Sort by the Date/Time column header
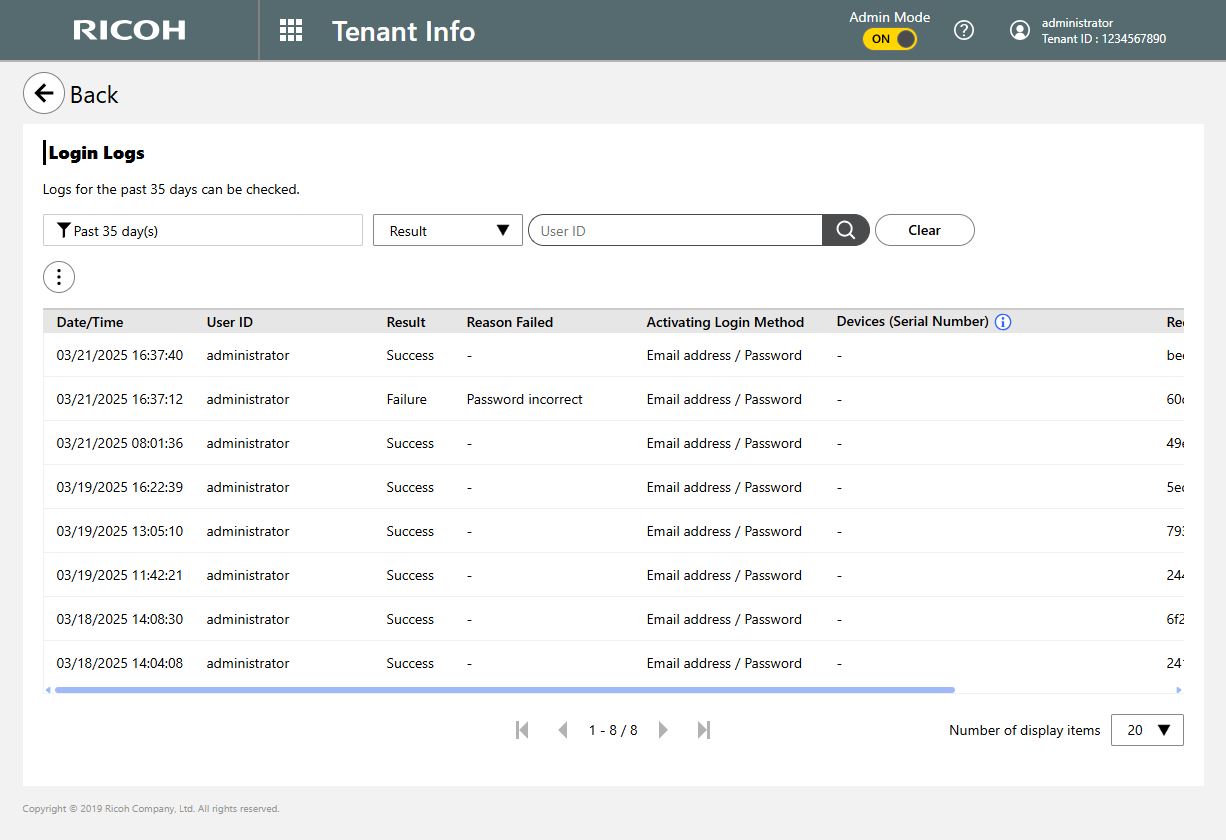1226x840 pixels. tap(90, 322)
